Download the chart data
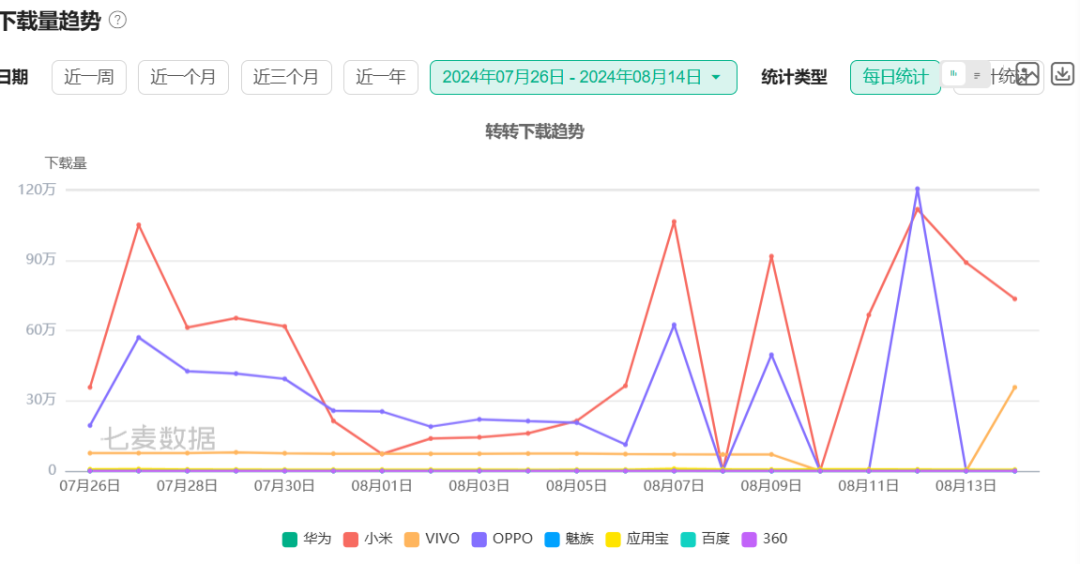 [x=1062, y=74]
